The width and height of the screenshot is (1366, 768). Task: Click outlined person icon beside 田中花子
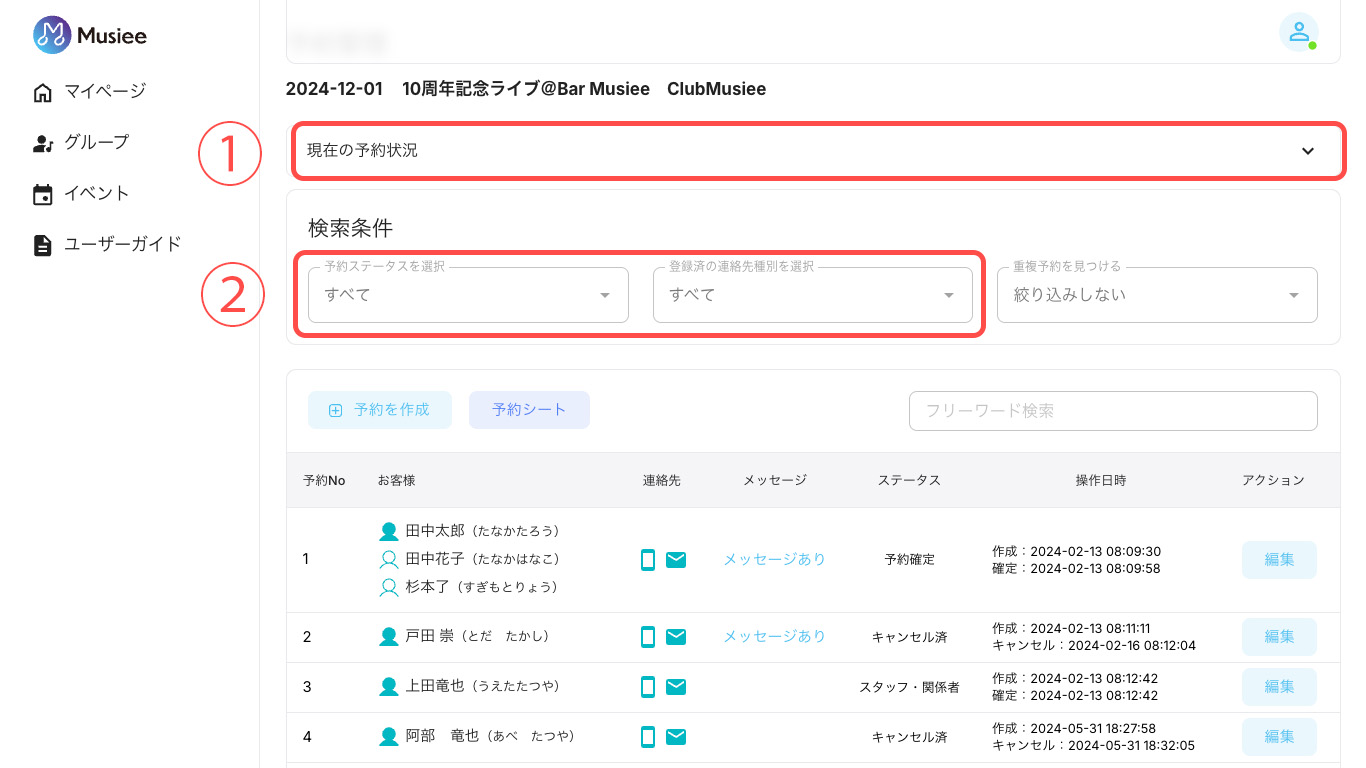point(389,559)
